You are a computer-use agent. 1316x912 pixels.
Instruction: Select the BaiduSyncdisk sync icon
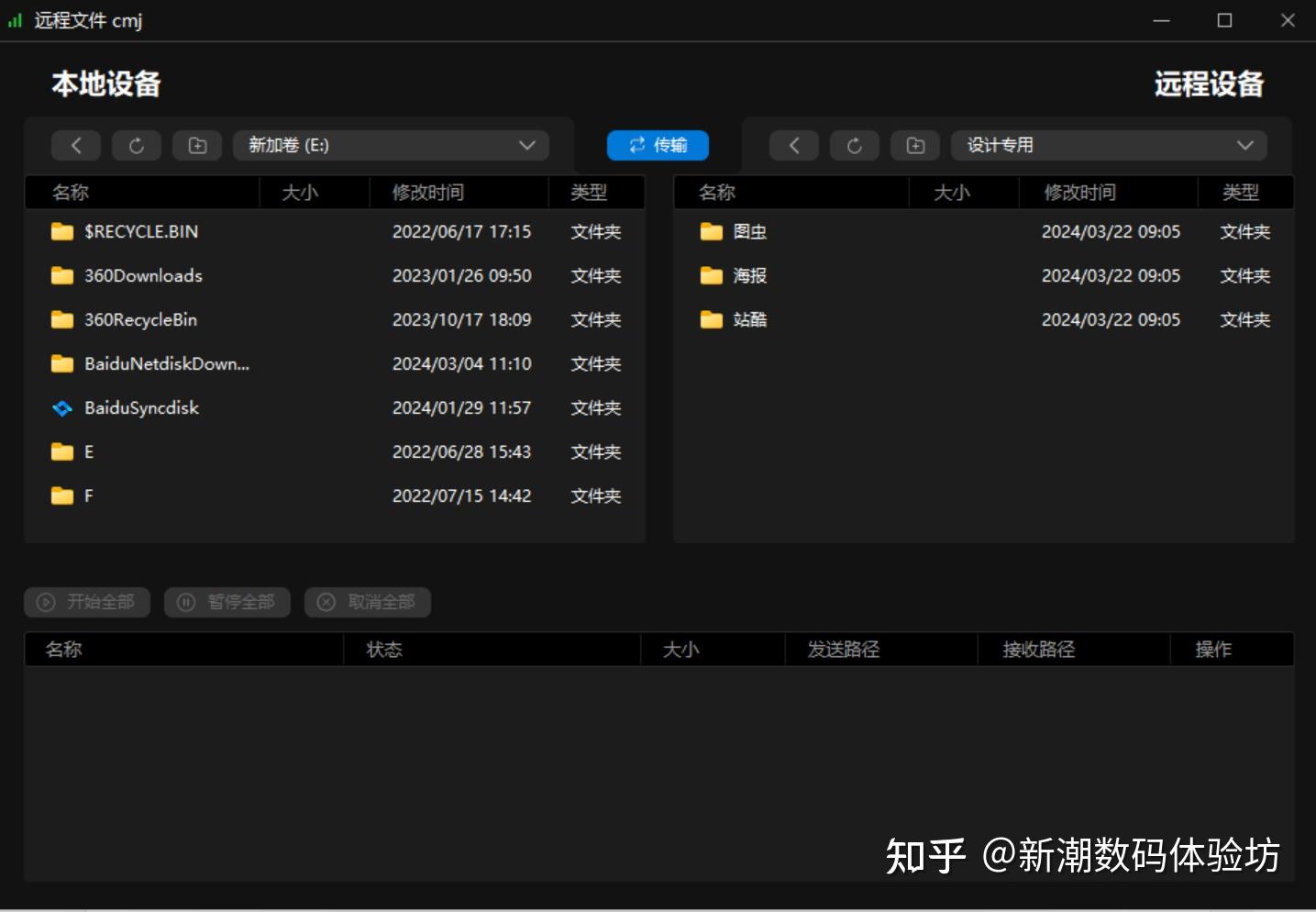tap(62, 407)
